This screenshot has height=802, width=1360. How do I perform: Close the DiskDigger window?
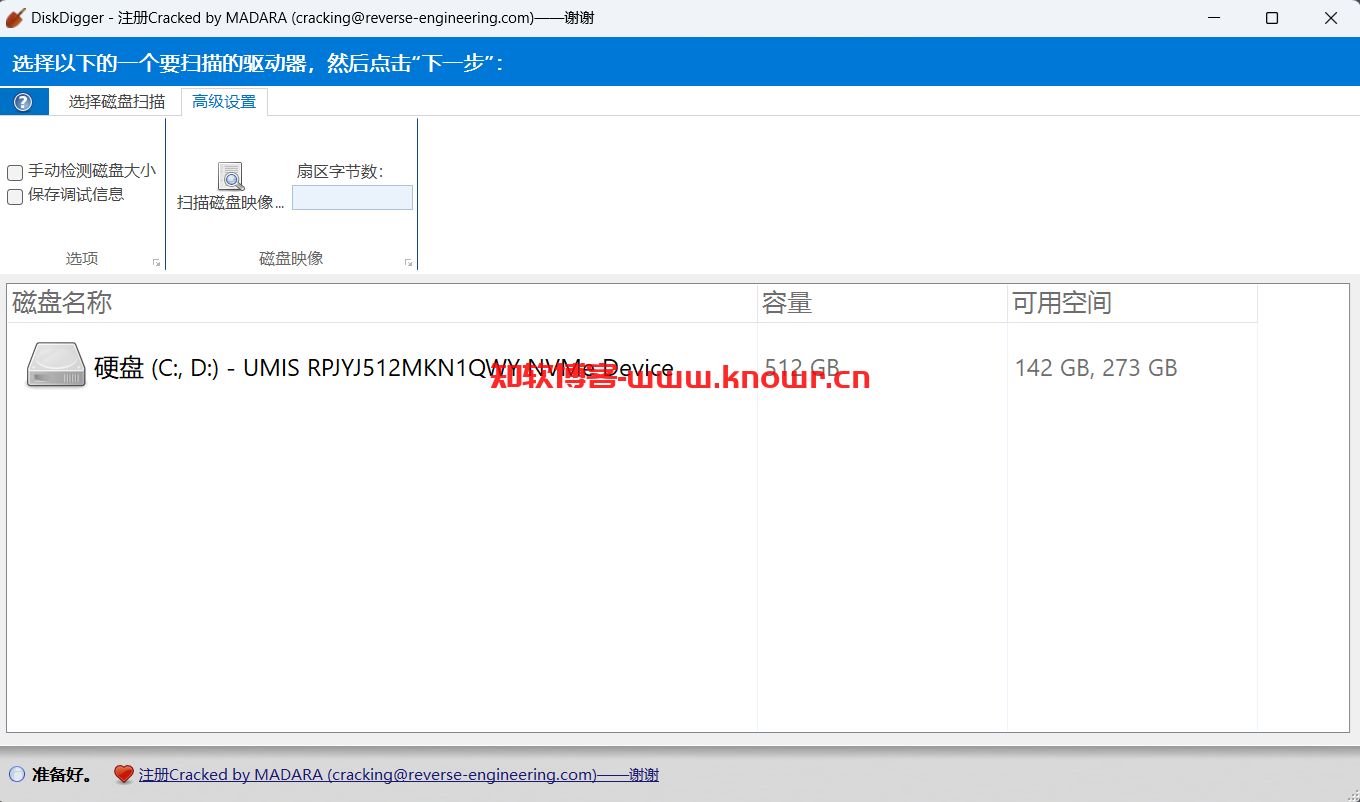[1331, 18]
